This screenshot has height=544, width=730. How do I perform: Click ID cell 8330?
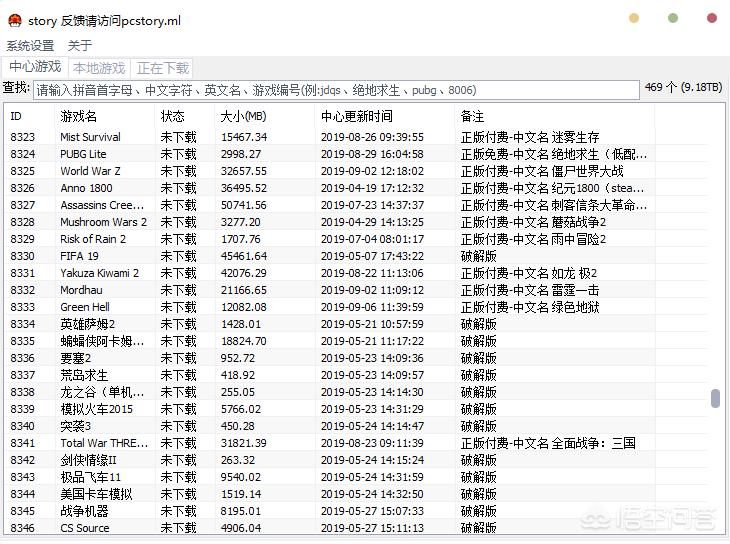tap(22, 256)
